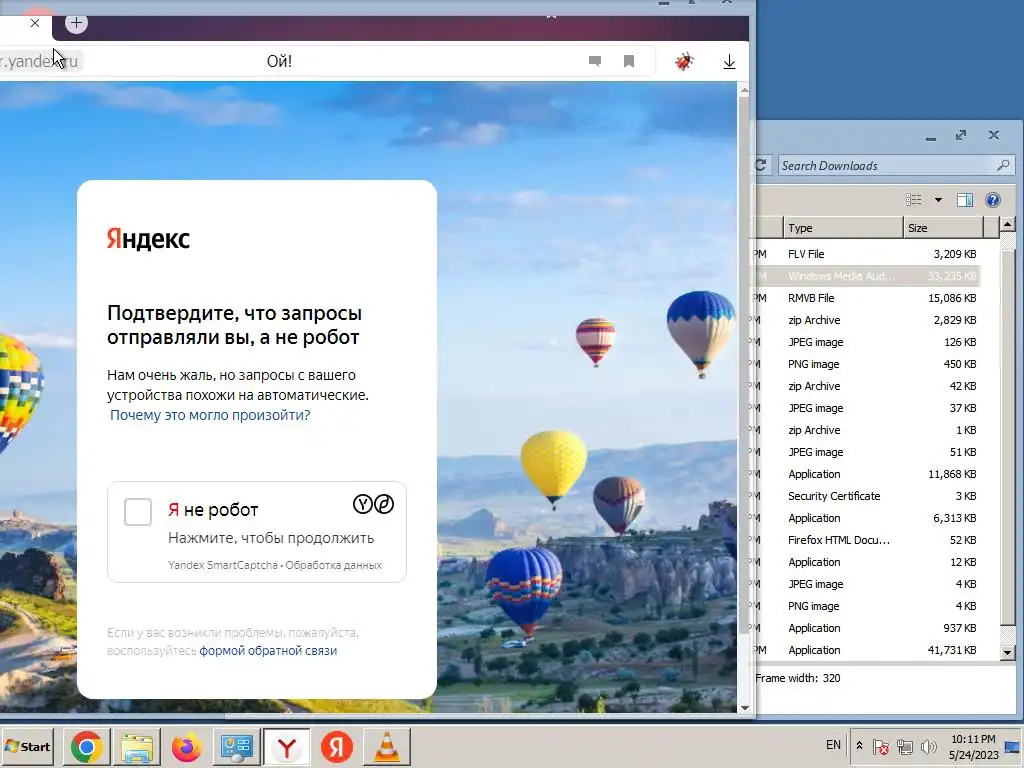Select the Application row sized 6,313 KB
1024x768 pixels.
click(x=867, y=518)
